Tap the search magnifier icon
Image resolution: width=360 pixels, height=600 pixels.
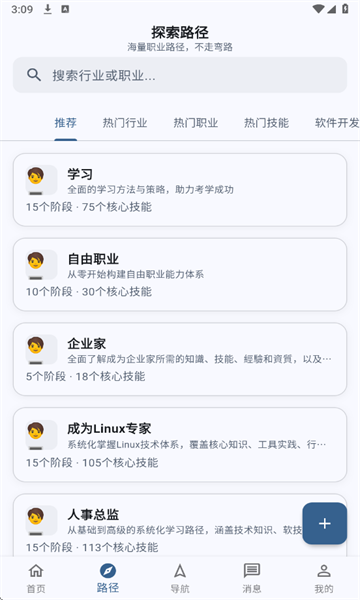pos(34,75)
